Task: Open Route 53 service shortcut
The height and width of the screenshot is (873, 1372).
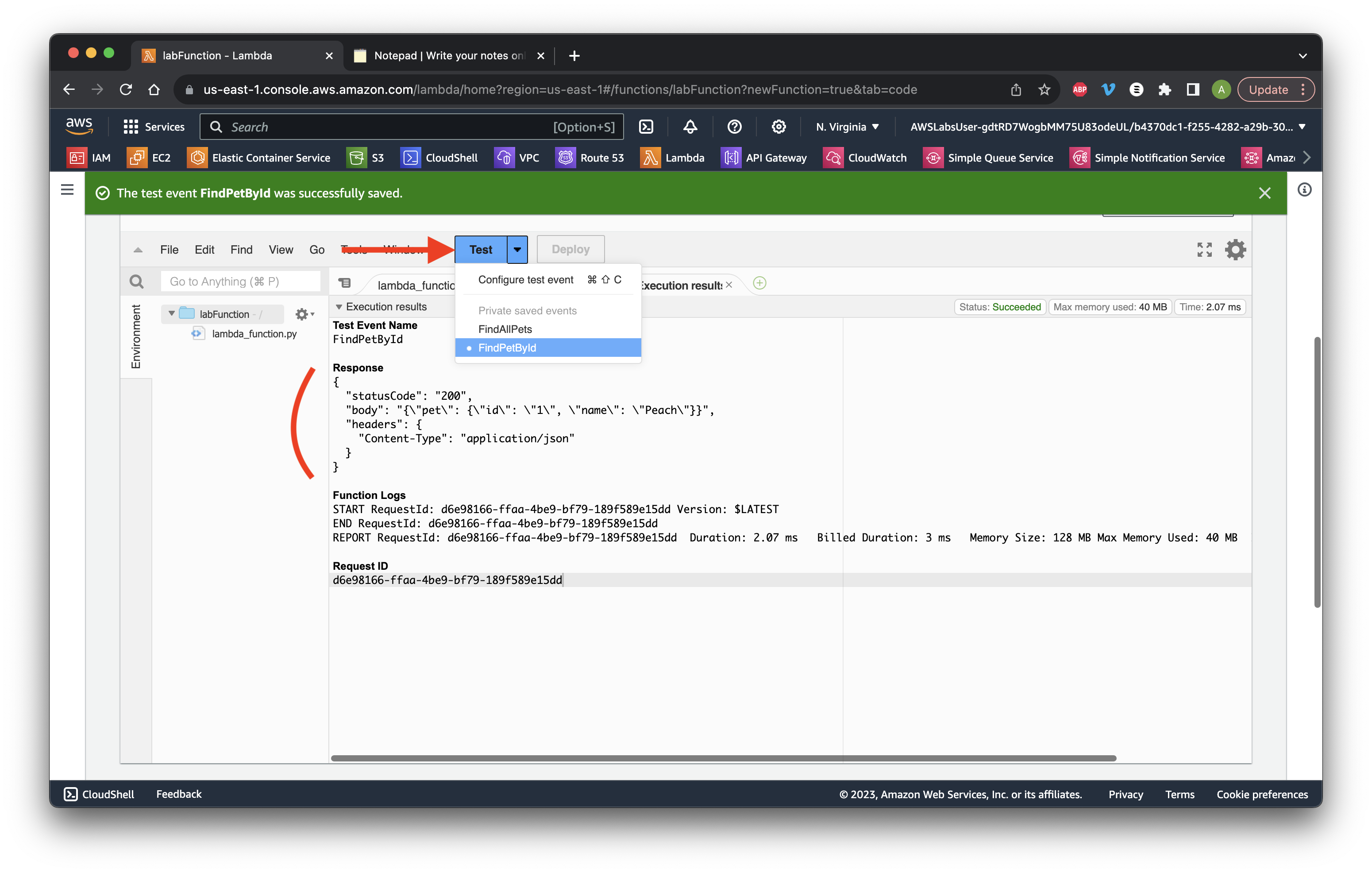Action: pyautogui.click(x=590, y=158)
